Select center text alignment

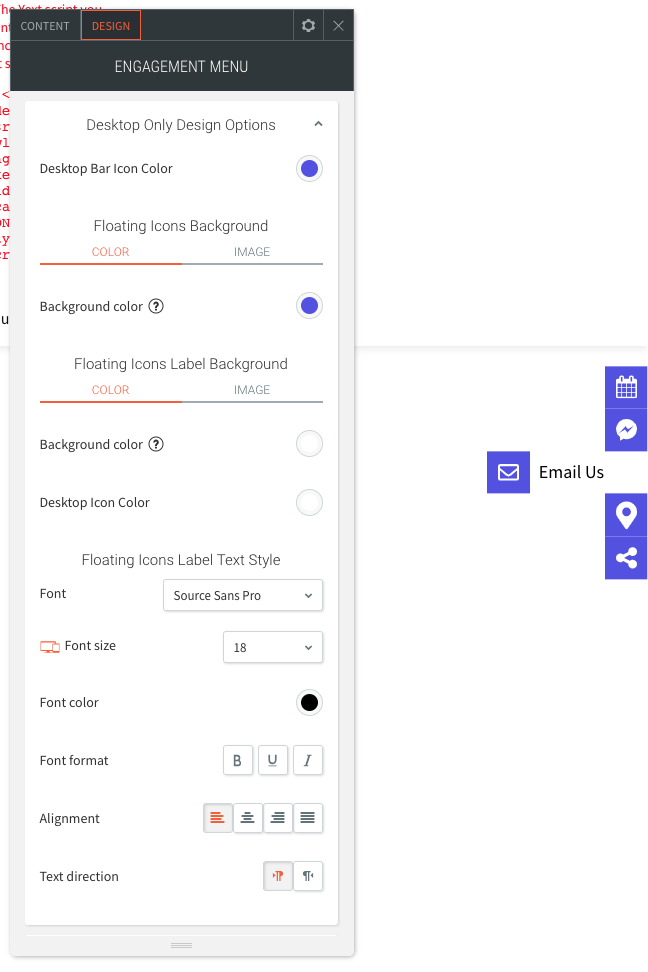247,819
